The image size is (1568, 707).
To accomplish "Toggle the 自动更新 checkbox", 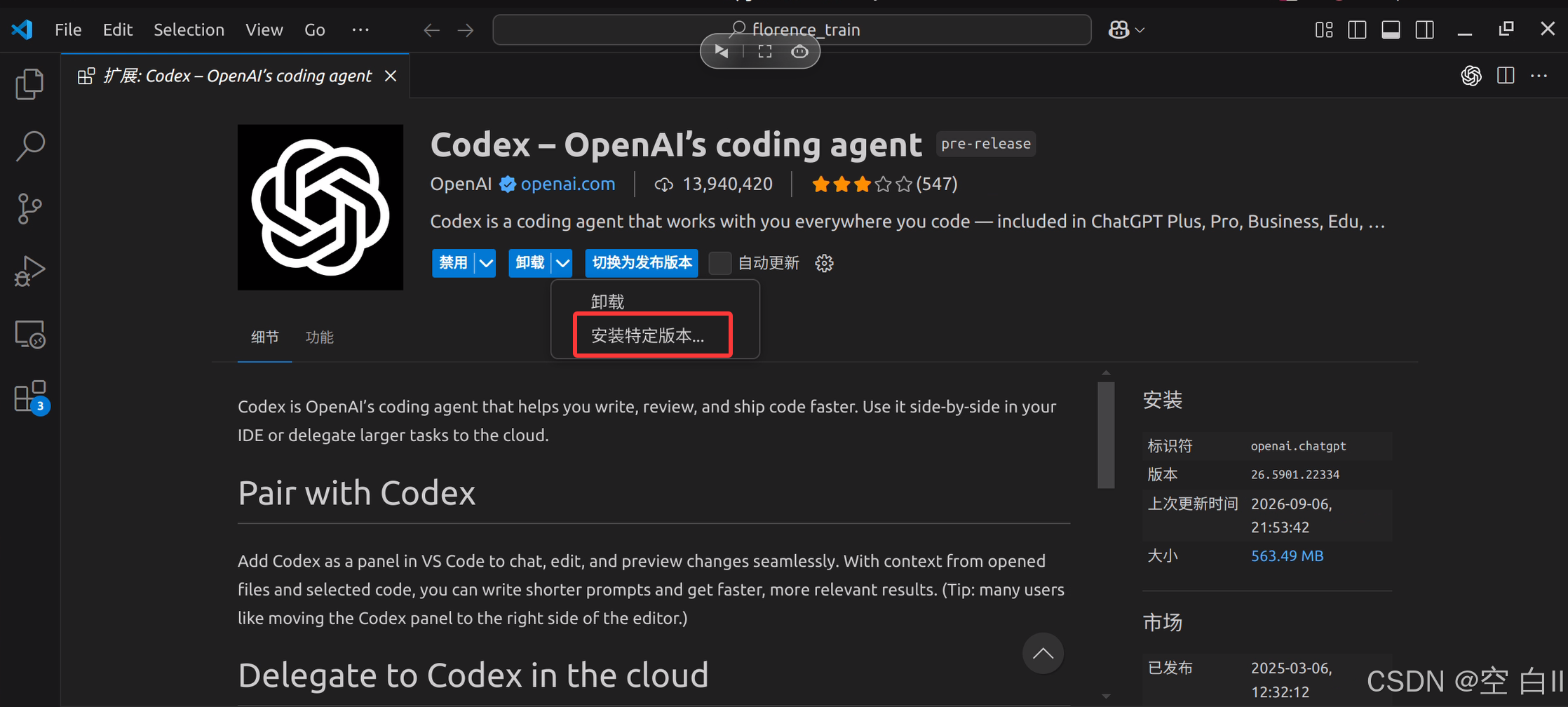I will click(x=720, y=263).
